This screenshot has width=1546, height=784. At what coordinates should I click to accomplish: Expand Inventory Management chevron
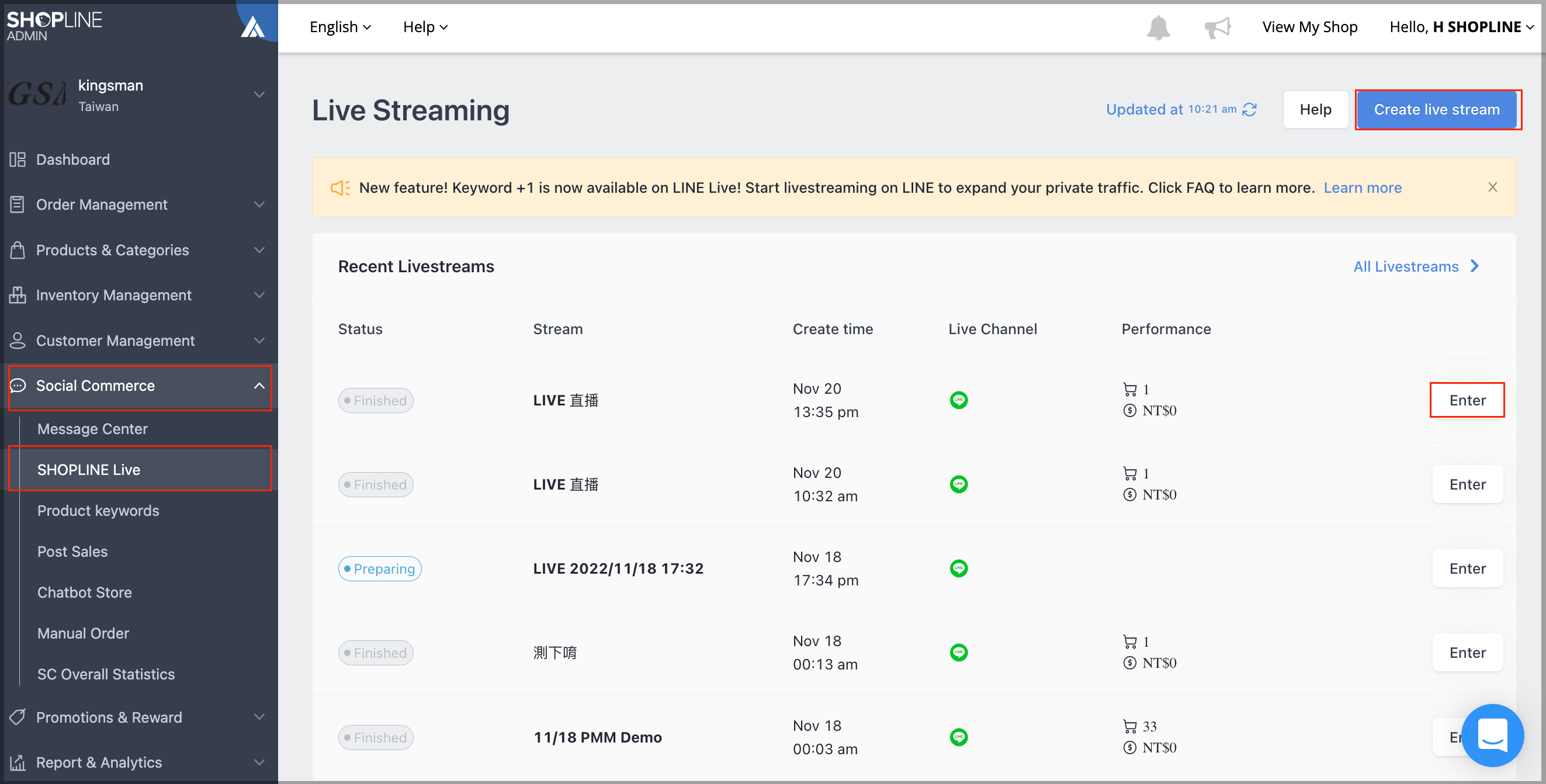[259, 295]
